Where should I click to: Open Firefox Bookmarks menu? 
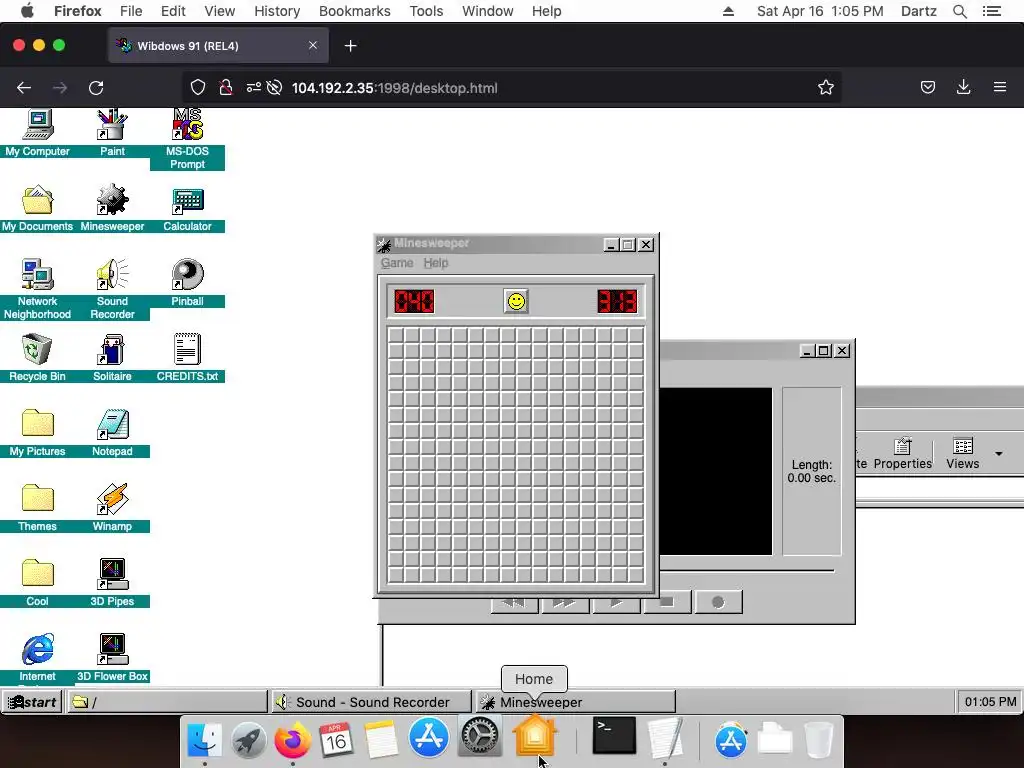coord(355,11)
